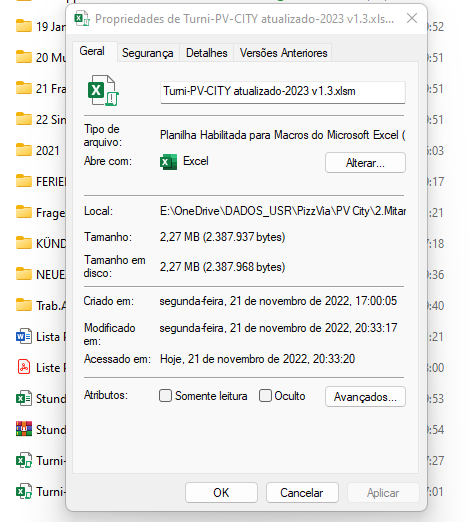Select the 'FERIEI' folder icon in Explorer
Image resolution: width=469 pixels, height=522 pixels.
pos(24,181)
